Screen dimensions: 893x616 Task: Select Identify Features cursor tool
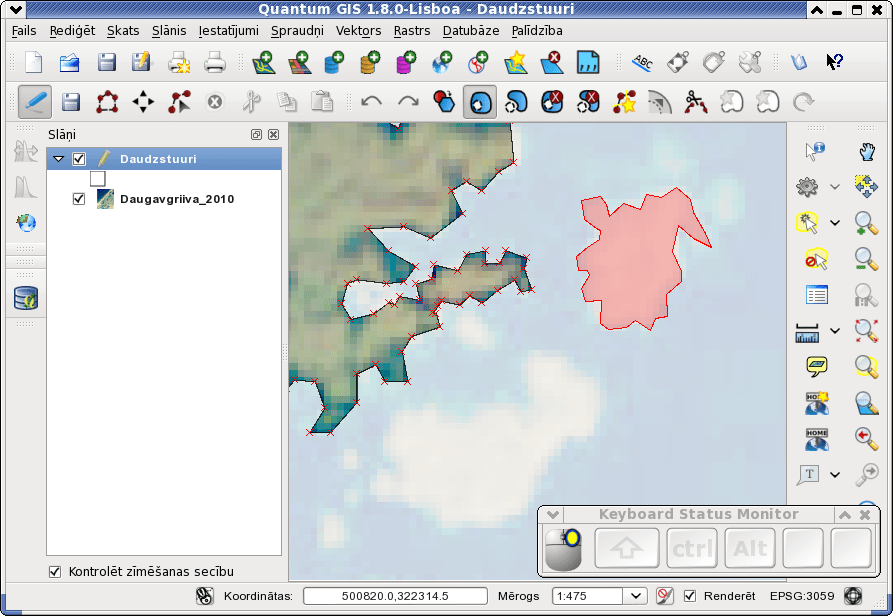point(814,151)
